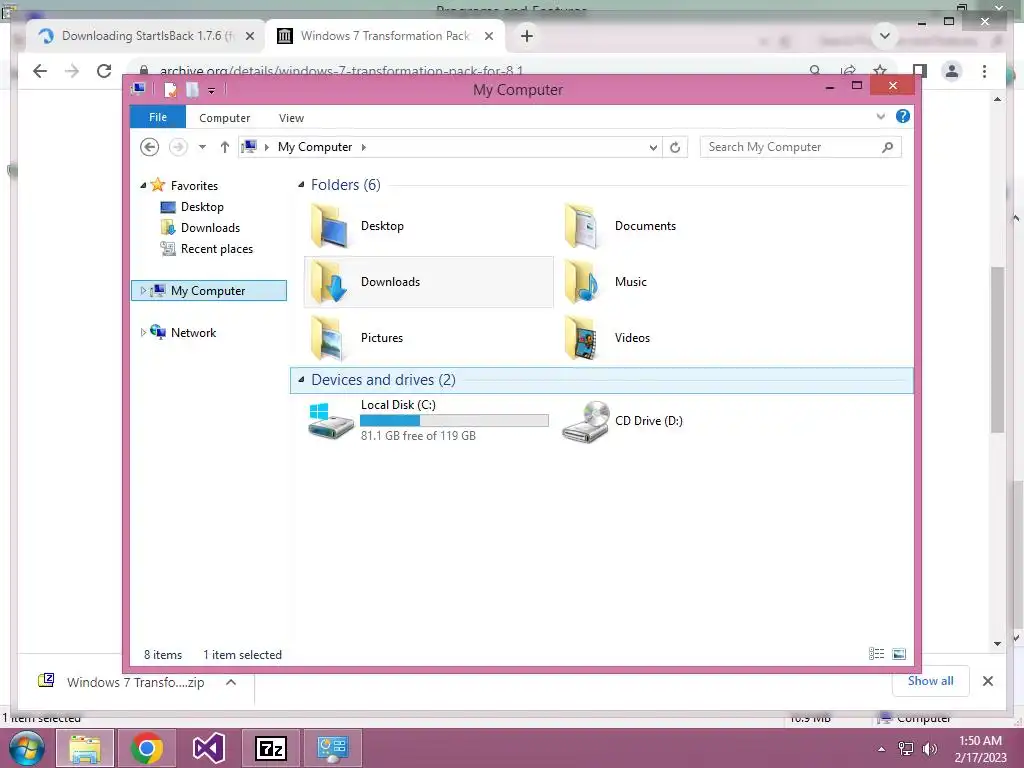1024x768 pixels.
Task: Switch to details view icon in status bar
Action: pos(876,654)
